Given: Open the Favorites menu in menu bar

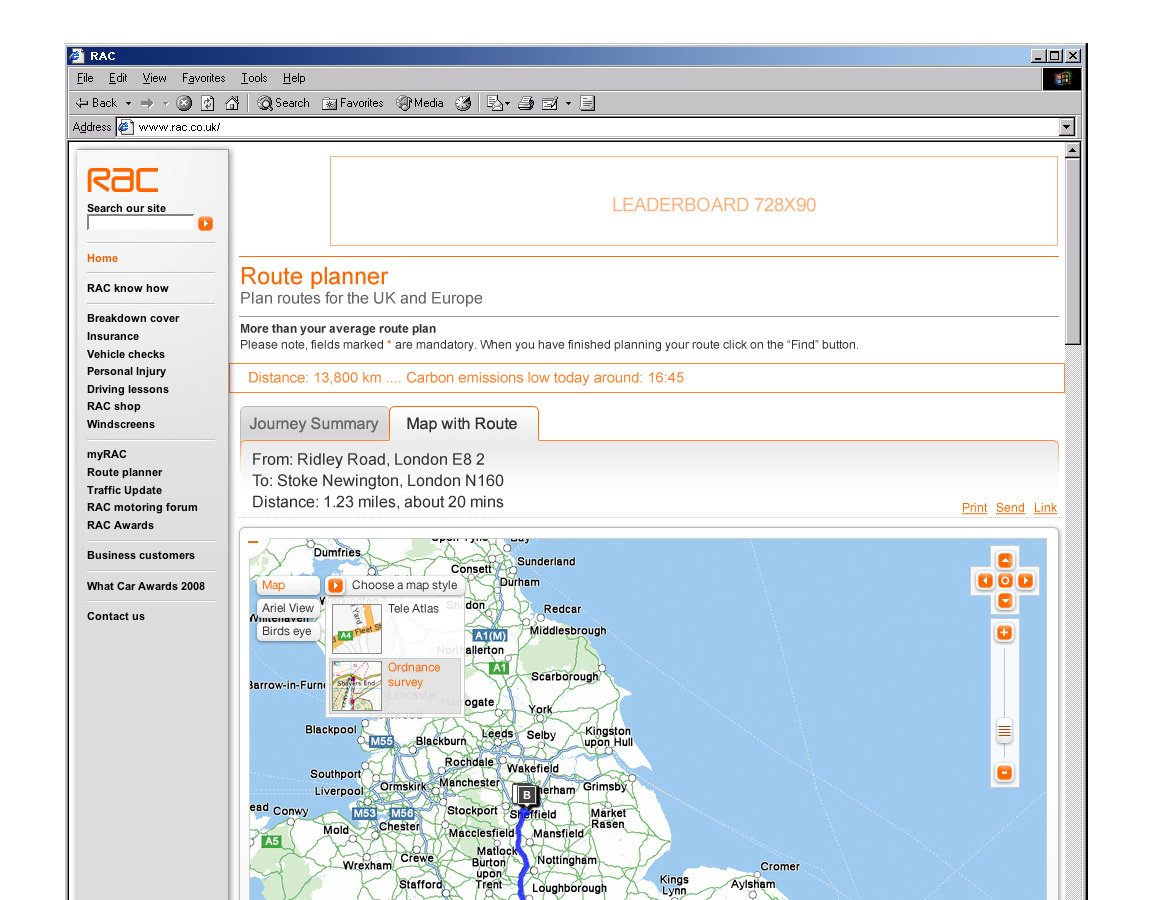Looking at the screenshot, I should click(203, 78).
